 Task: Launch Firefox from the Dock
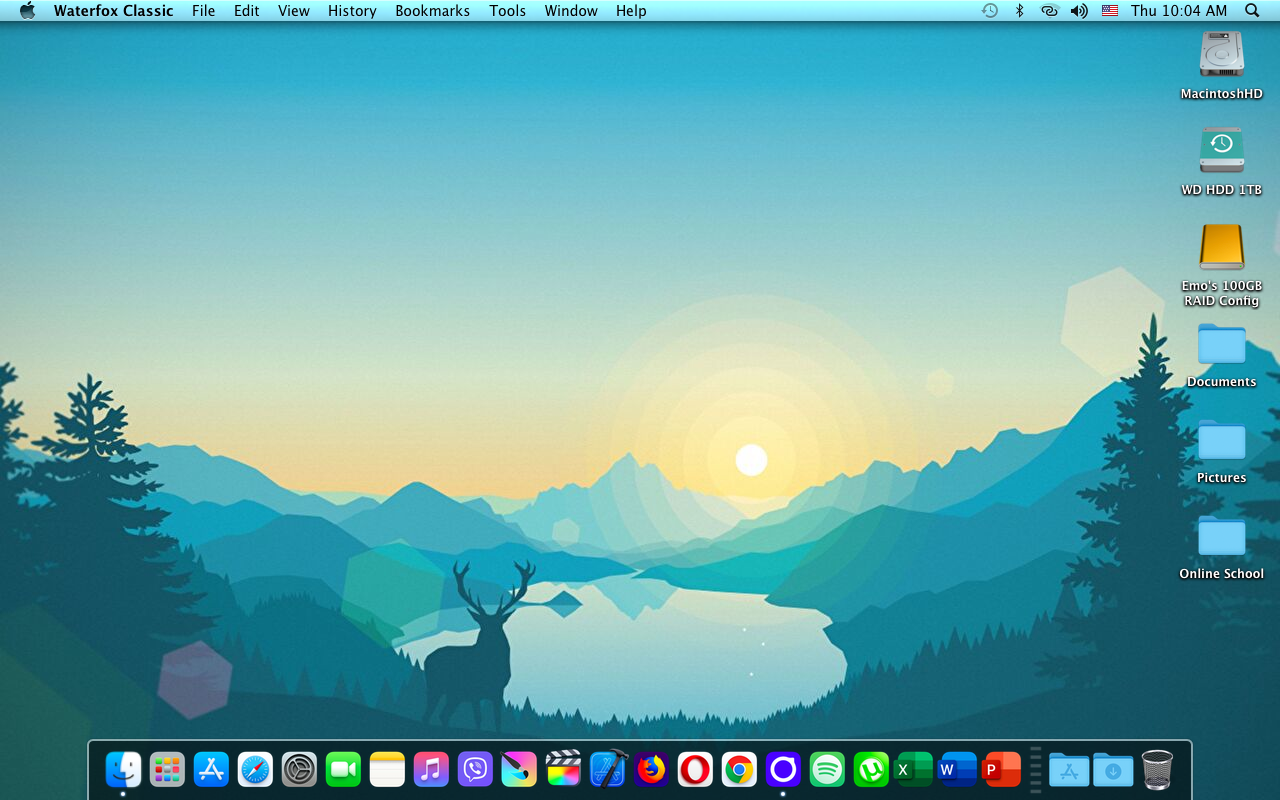coord(651,769)
